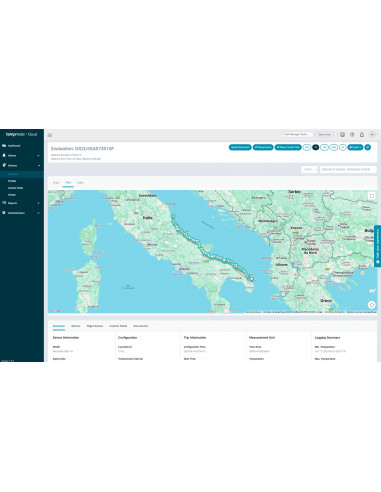The height and width of the screenshot is (492, 381).
Task: Select the third range pill button
Action: pyautogui.click(x=324, y=147)
